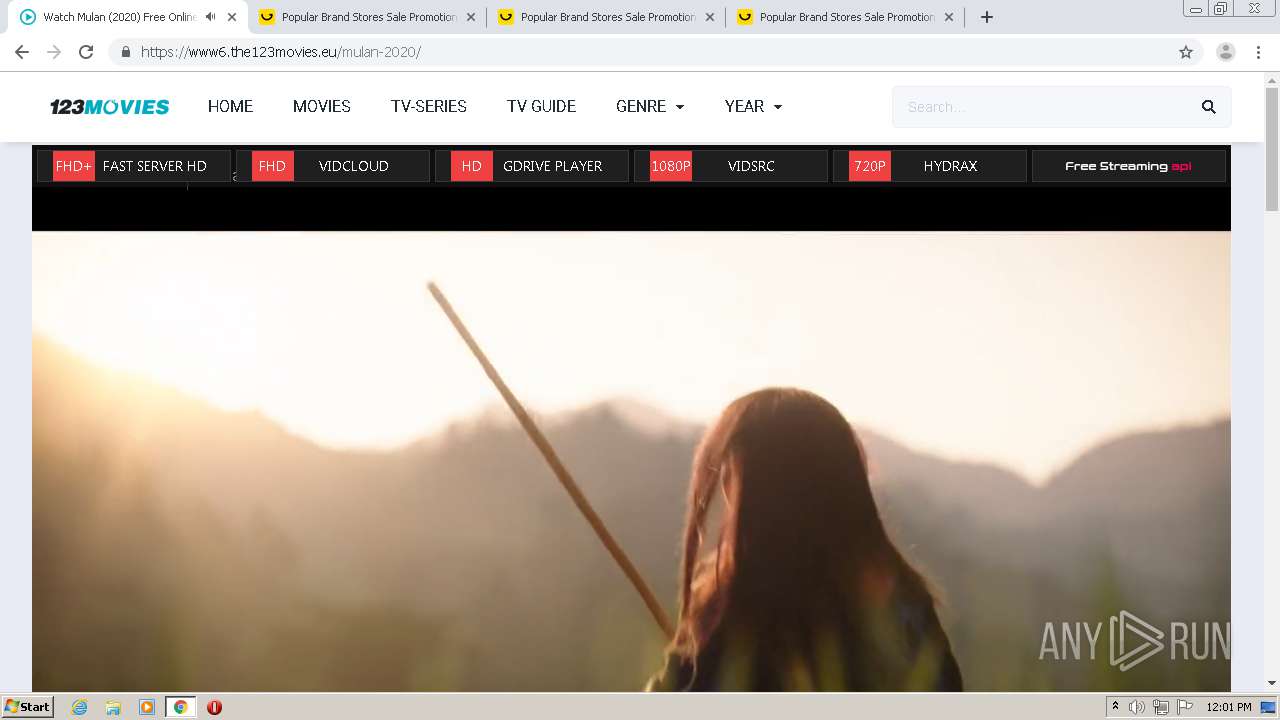
Task: Click the scrollbar up arrow
Action: pos(1272,79)
